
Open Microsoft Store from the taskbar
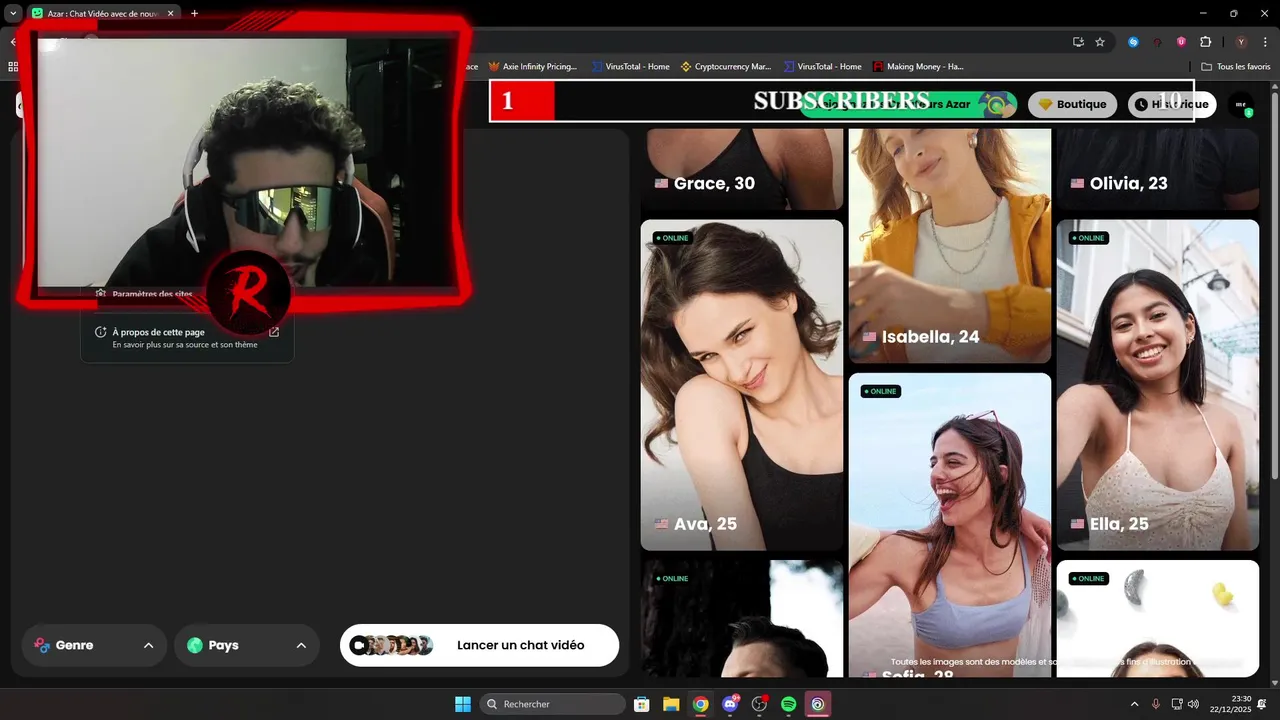[x=642, y=704]
